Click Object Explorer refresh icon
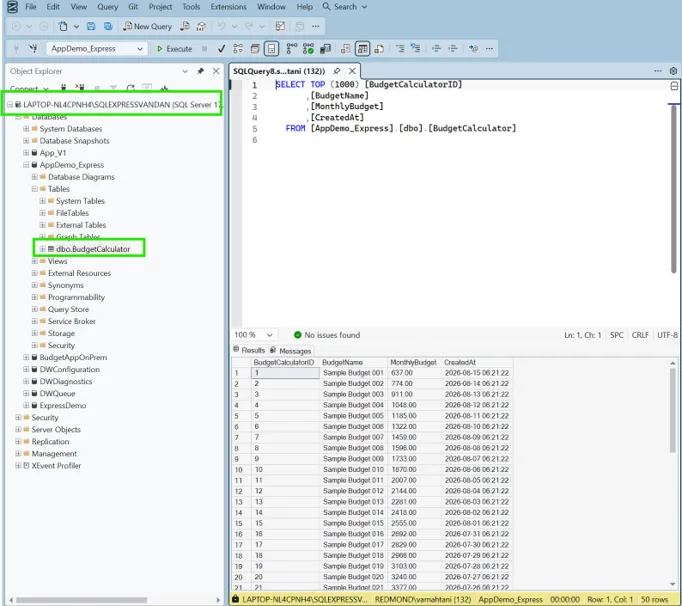Image resolution: width=682 pixels, height=606 pixels. click(130, 88)
